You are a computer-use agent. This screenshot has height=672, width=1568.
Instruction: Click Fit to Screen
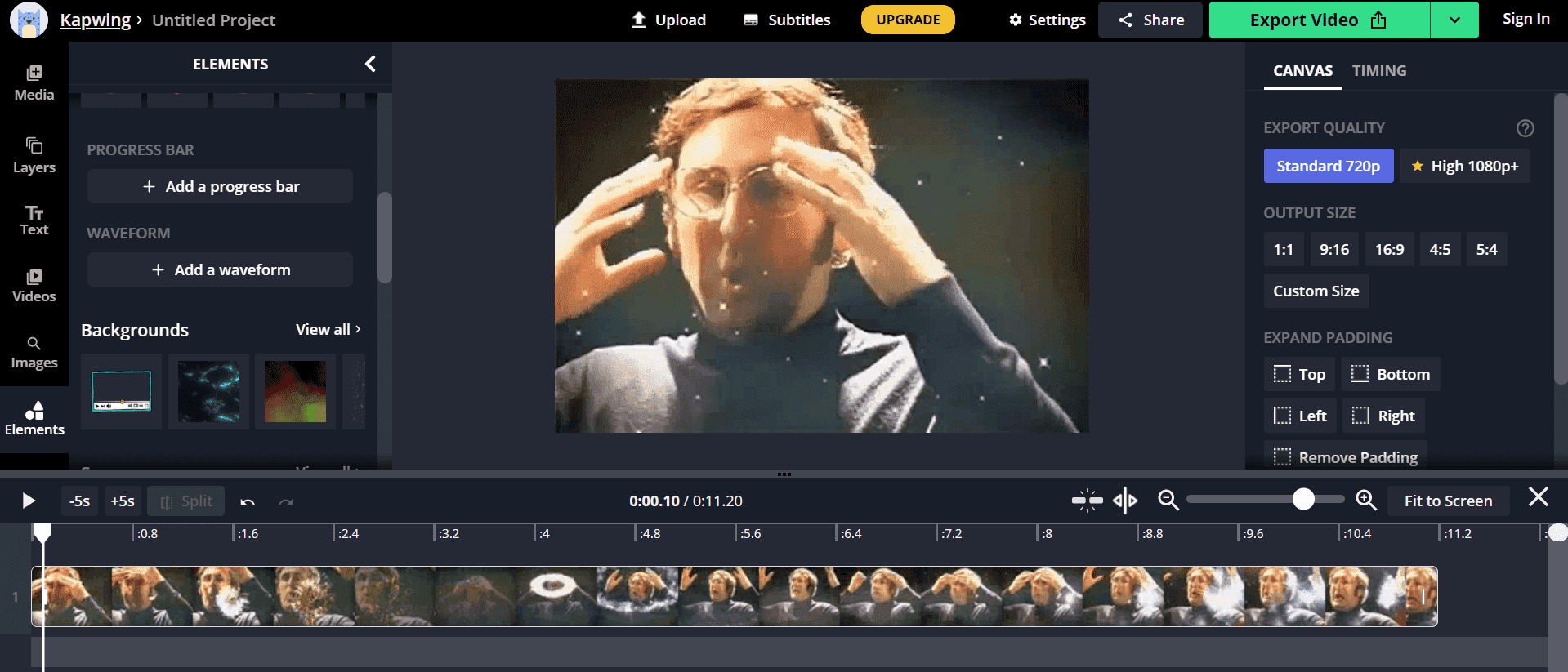(1448, 501)
